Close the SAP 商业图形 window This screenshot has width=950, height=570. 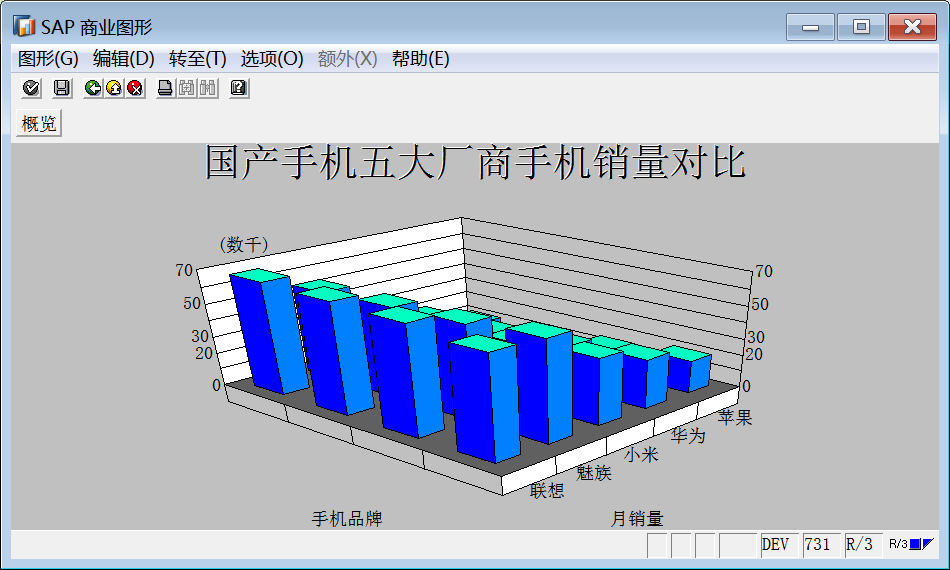tap(912, 27)
